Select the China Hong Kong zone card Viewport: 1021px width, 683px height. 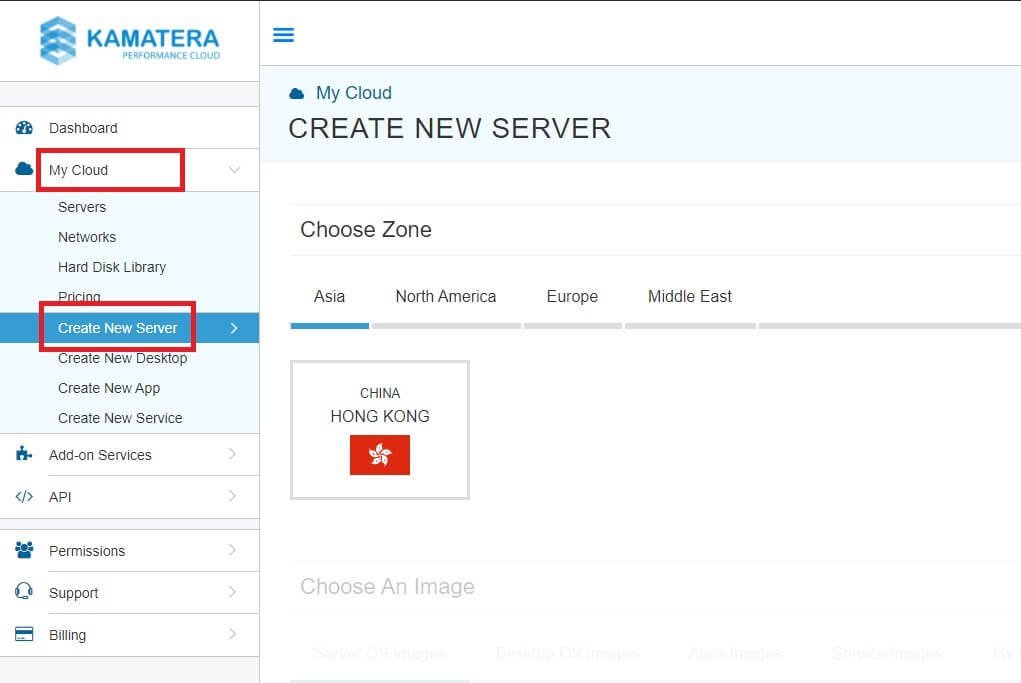pyautogui.click(x=380, y=430)
